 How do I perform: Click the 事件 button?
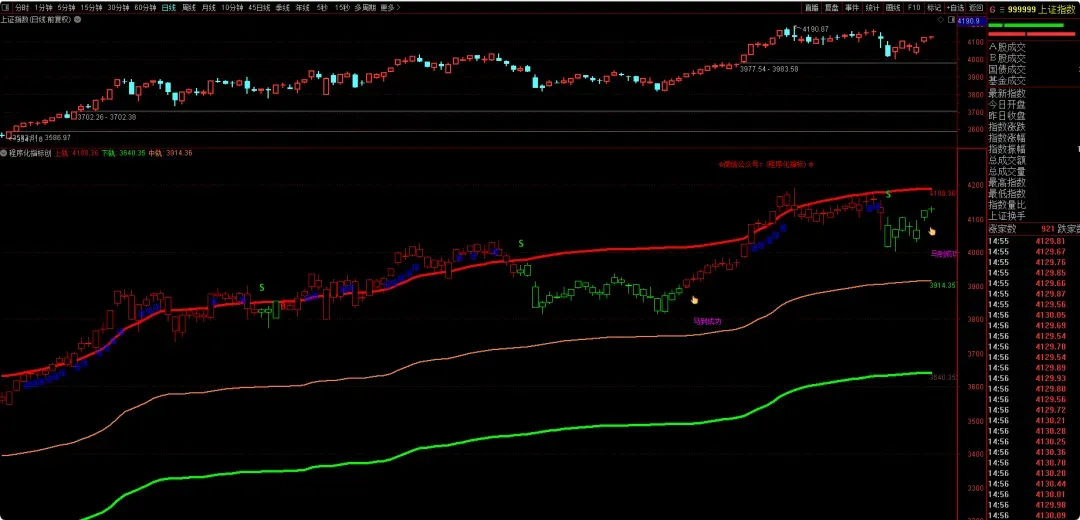(x=852, y=8)
